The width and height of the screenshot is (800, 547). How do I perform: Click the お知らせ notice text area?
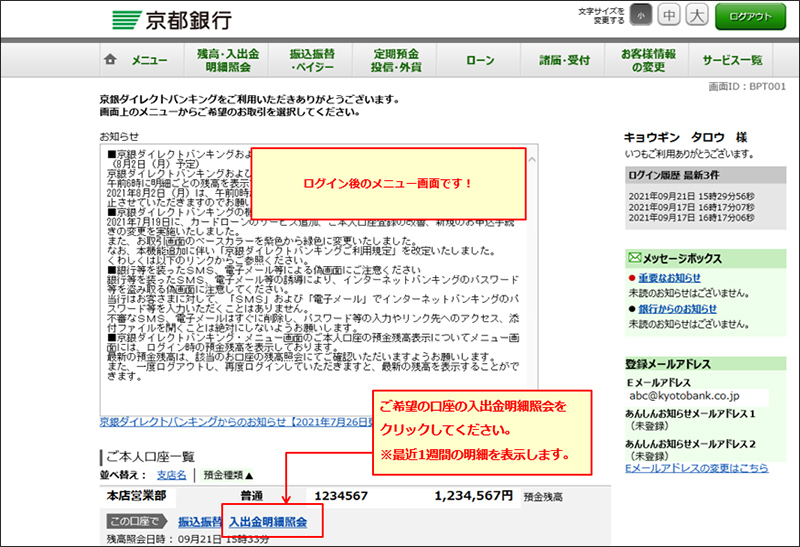pos(318,280)
